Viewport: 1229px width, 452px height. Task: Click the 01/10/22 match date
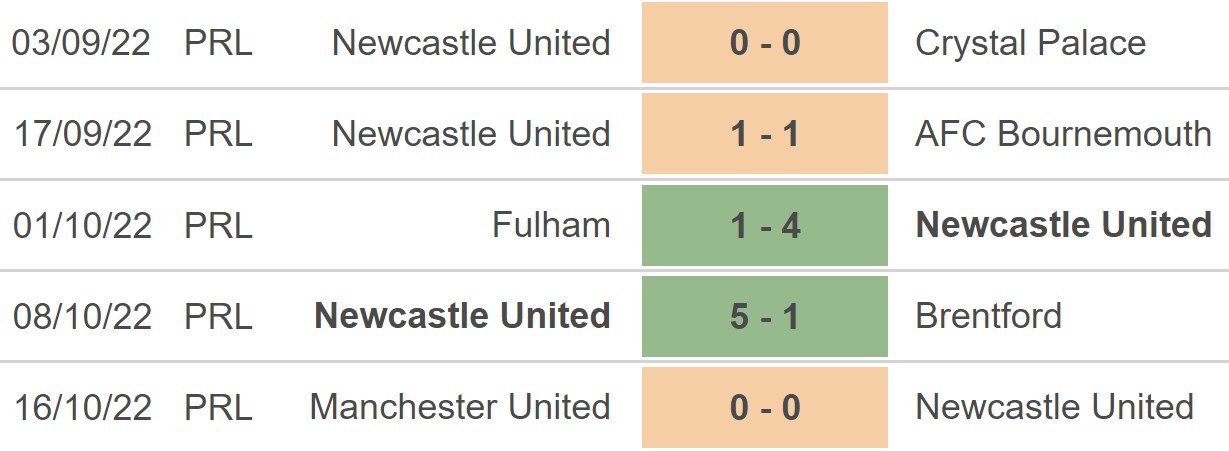82,225
